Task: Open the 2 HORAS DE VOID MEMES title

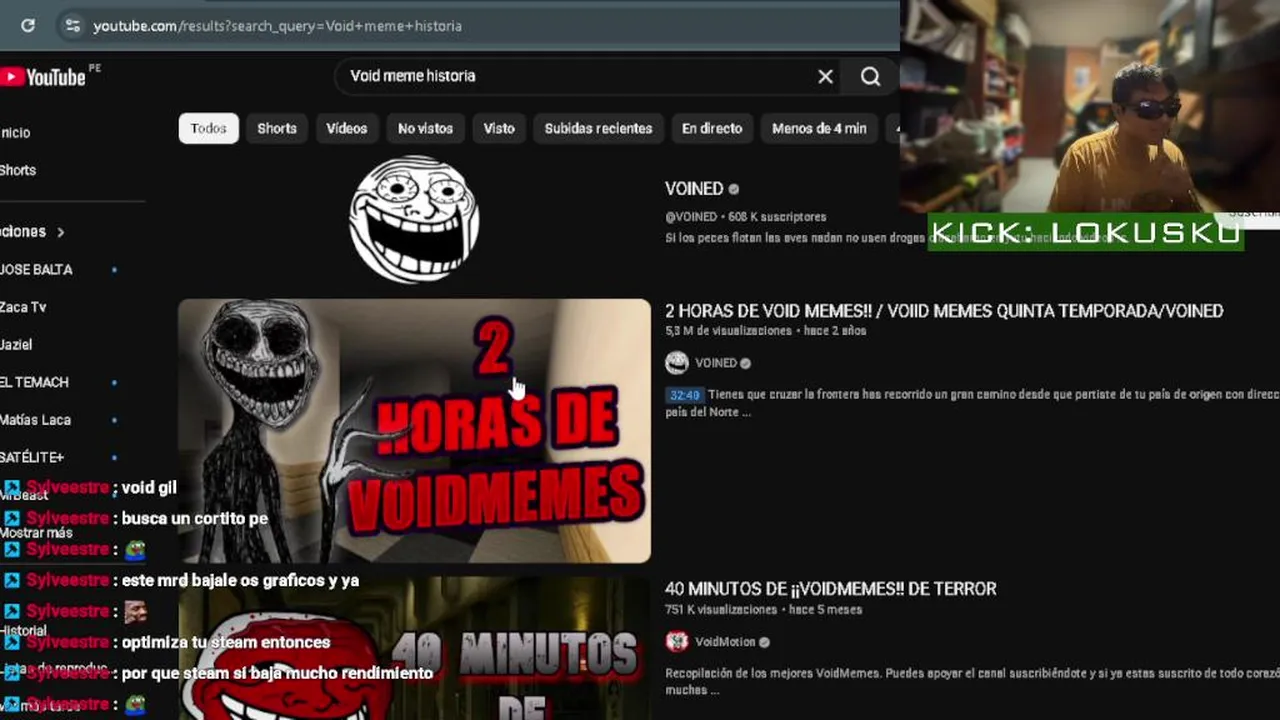Action: (x=944, y=311)
